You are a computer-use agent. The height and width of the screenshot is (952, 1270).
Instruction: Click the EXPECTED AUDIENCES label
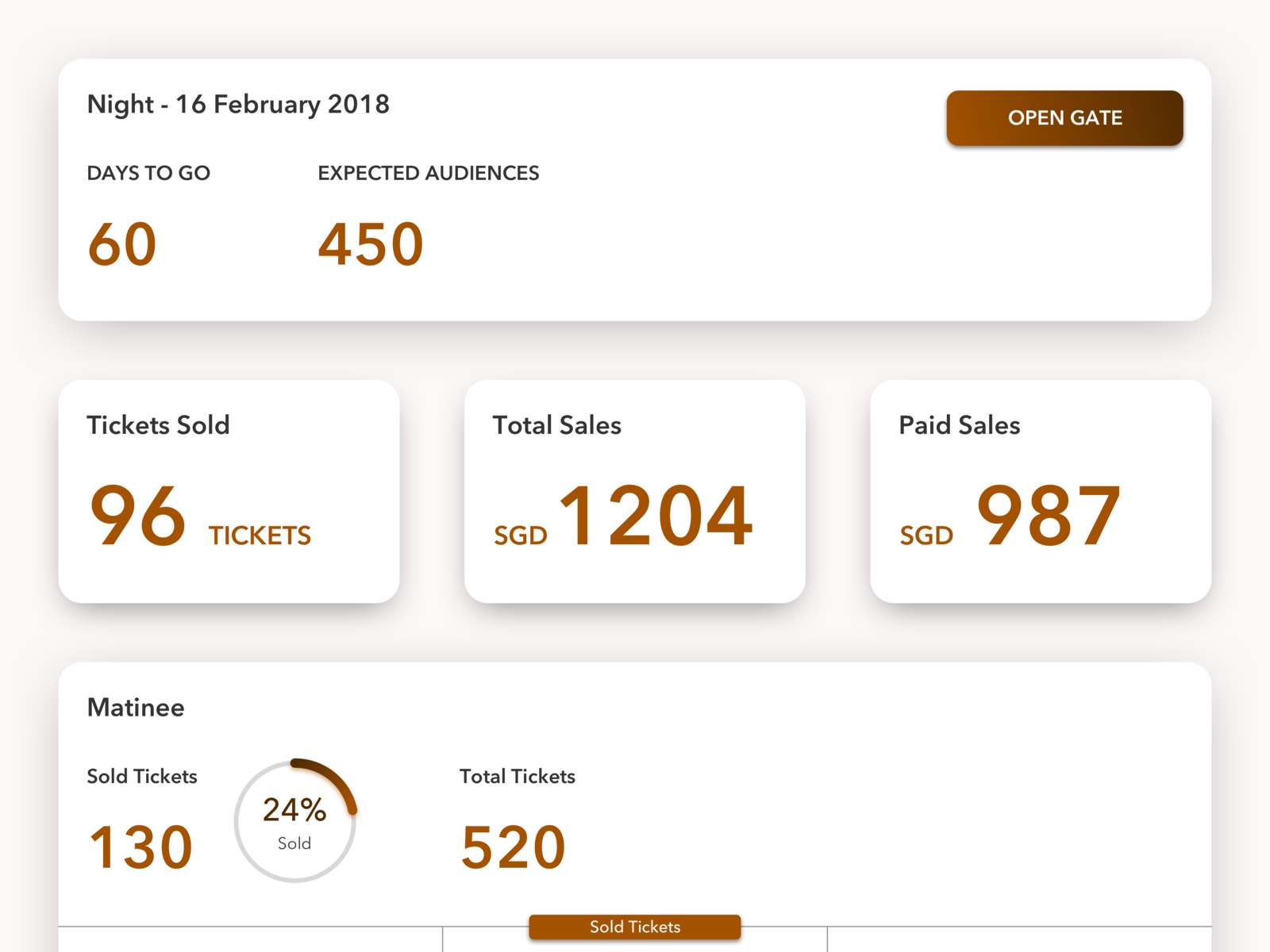pos(428,172)
